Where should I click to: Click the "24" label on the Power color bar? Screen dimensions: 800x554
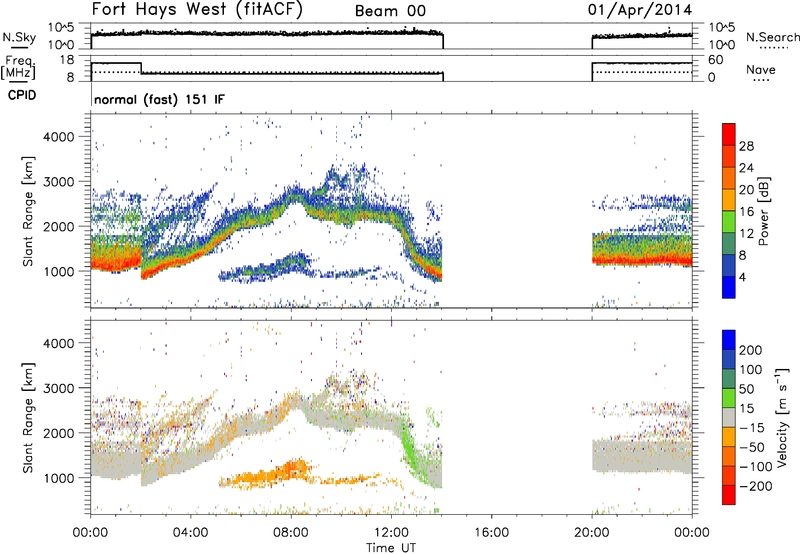746,168
